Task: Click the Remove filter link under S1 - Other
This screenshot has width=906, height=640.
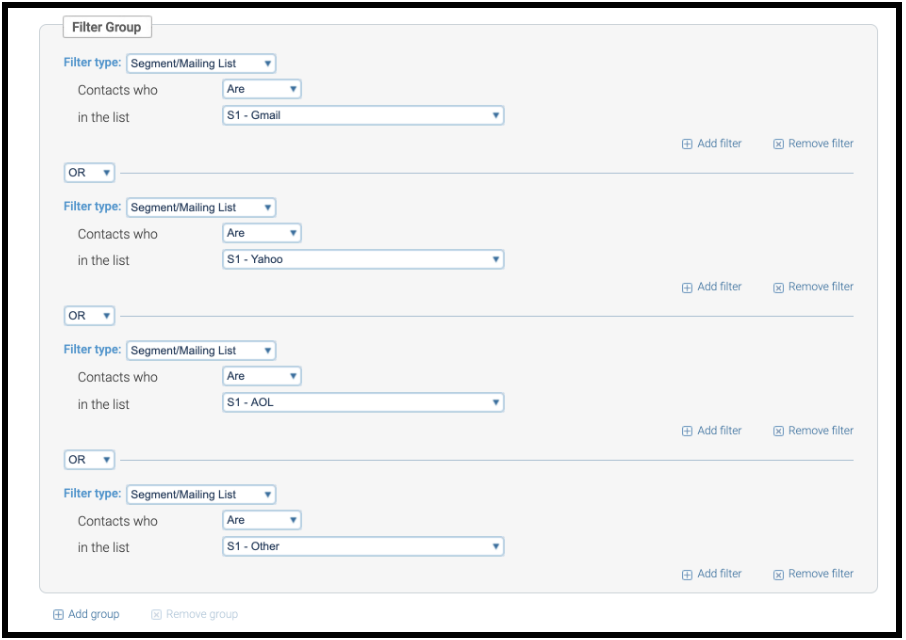Action: pyautogui.click(x=813, y=574)
